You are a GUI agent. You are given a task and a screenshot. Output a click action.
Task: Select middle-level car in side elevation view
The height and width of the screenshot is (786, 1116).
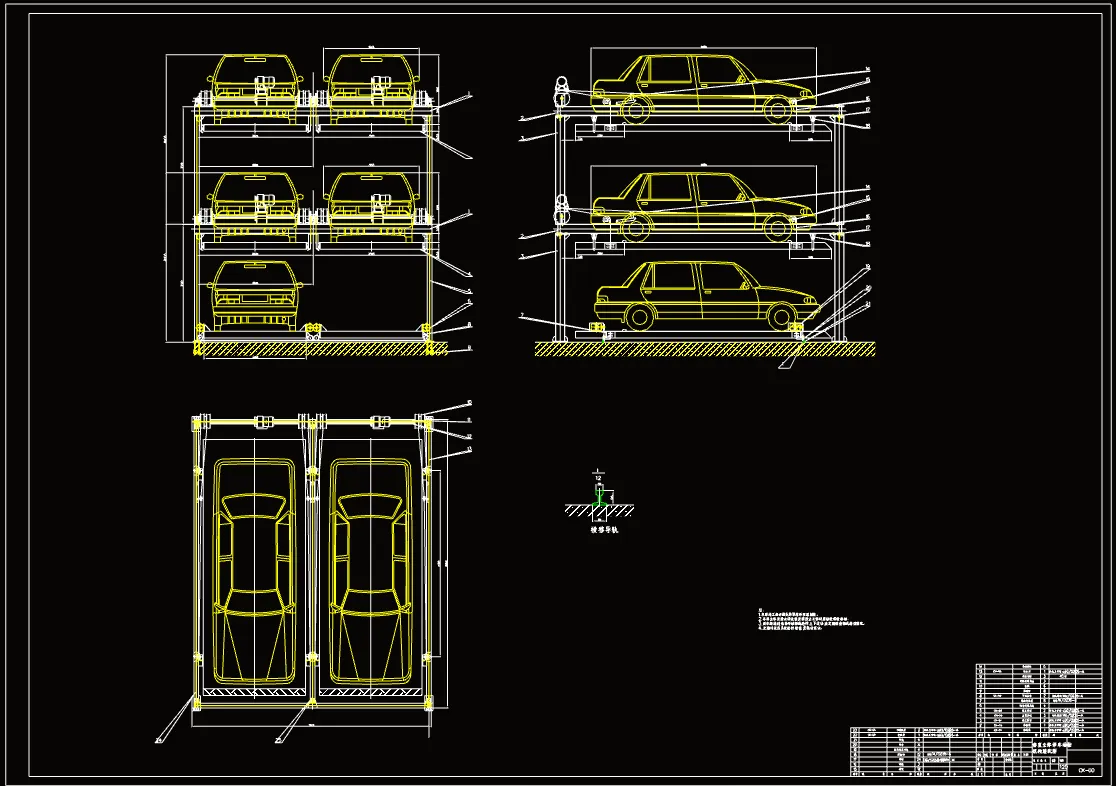point(703,205)
